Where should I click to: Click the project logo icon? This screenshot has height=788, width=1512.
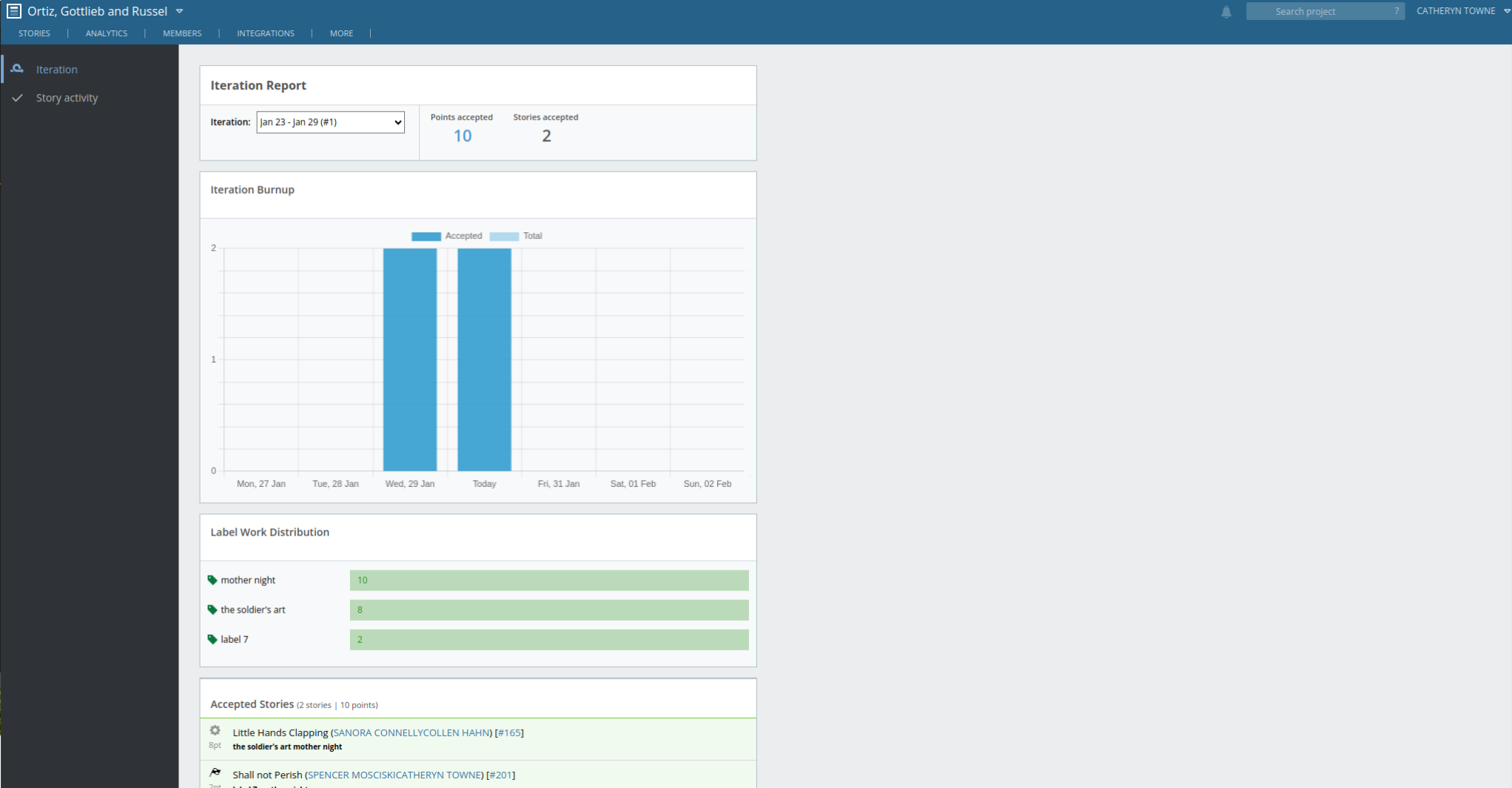click(x=14, y=11)
